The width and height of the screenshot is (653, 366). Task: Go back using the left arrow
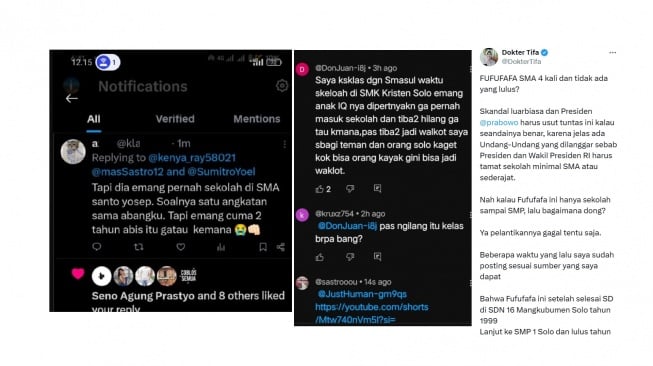tap(72, 99)
